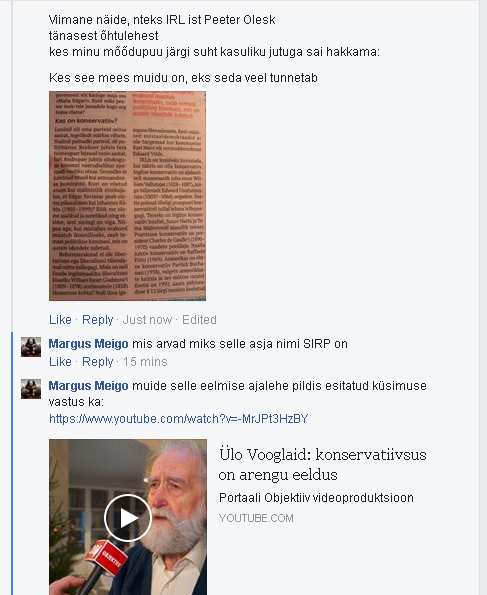
Task: Like Margus Meigo's SIRP comment
Action: (60, 362)
